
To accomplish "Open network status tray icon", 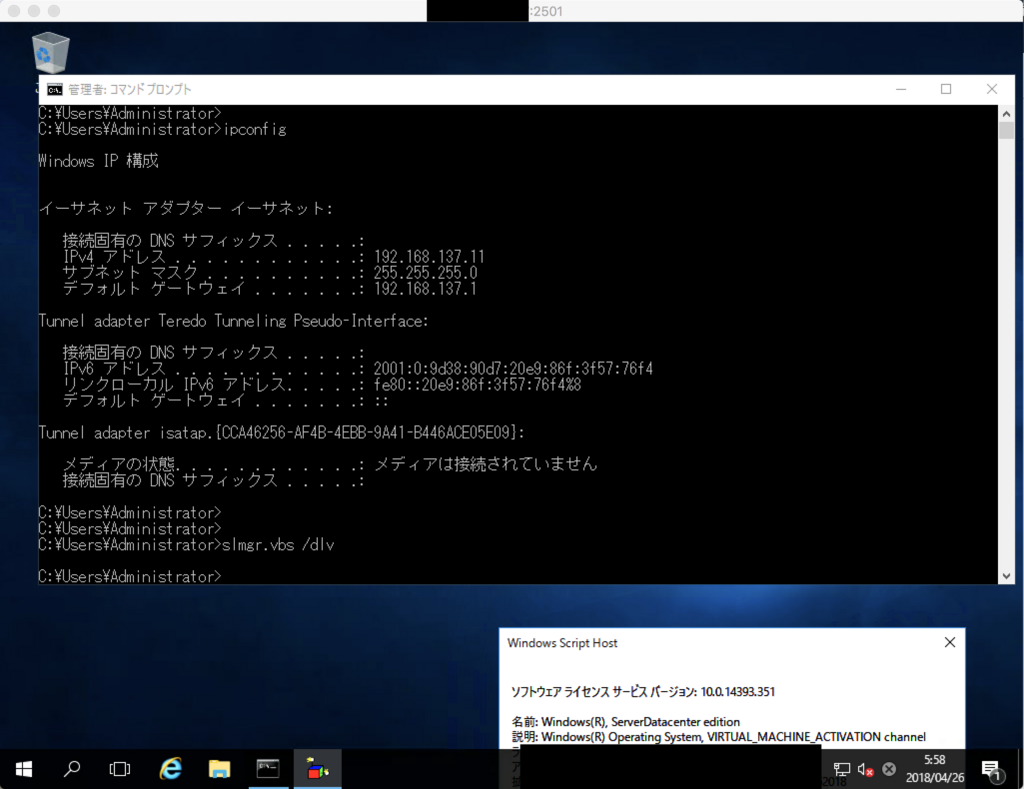I will tap(842, 769).
